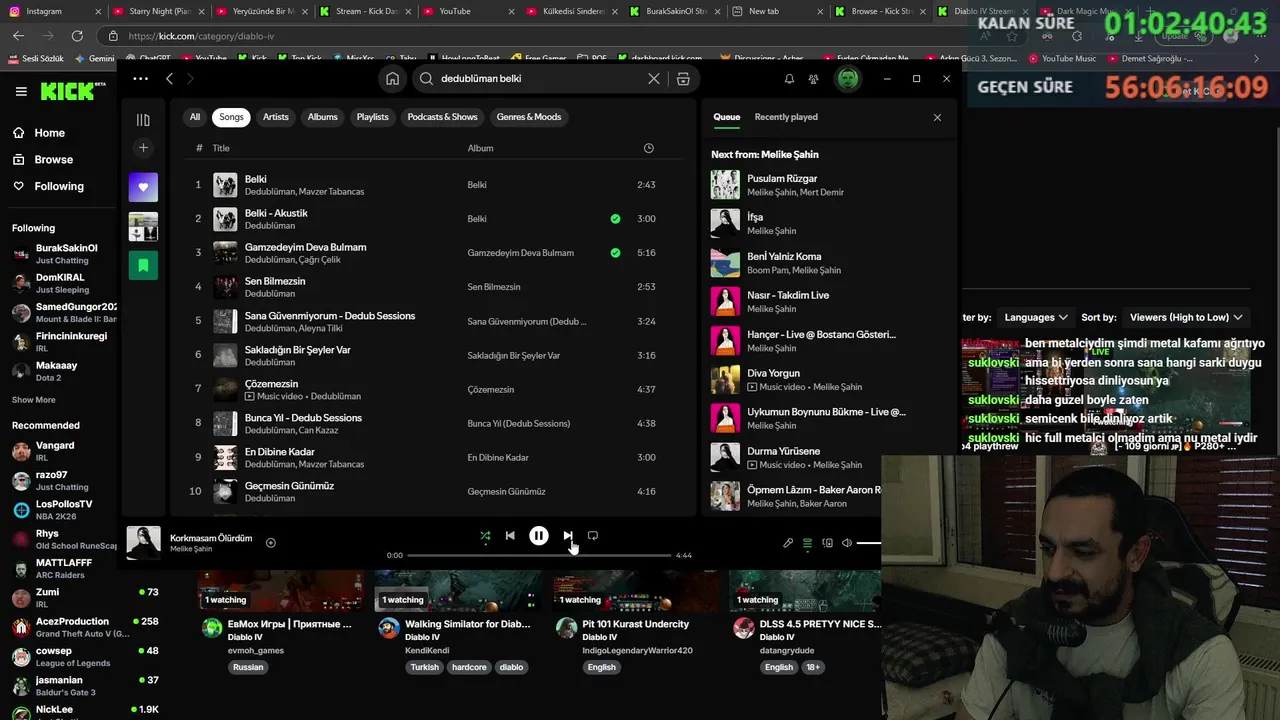Select the Genres & Moods filter chip

[x=529, y=117]
